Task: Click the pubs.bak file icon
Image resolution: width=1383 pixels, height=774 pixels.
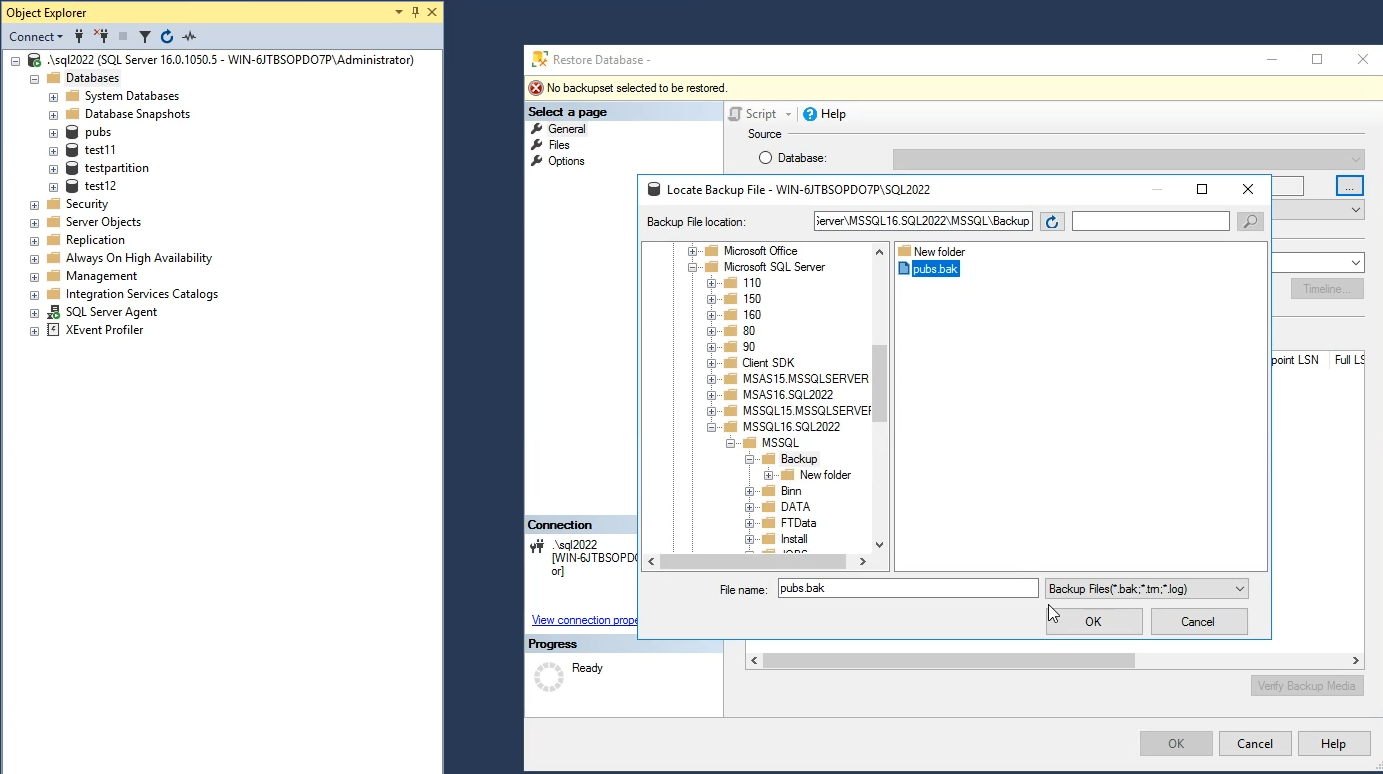Action: click(904, 268)
